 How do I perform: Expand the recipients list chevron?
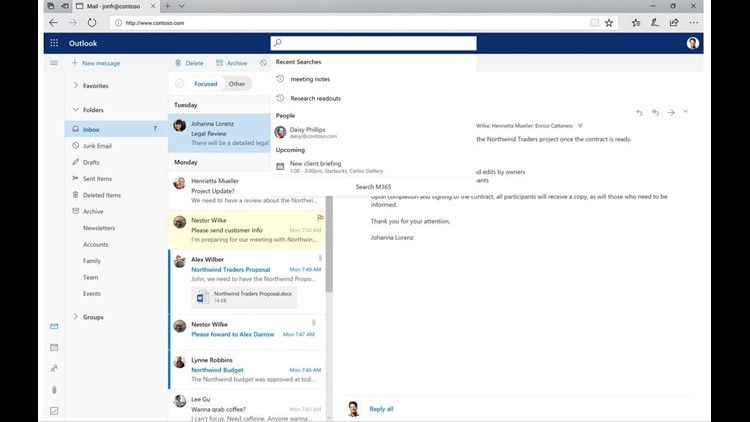click(580, 125)
